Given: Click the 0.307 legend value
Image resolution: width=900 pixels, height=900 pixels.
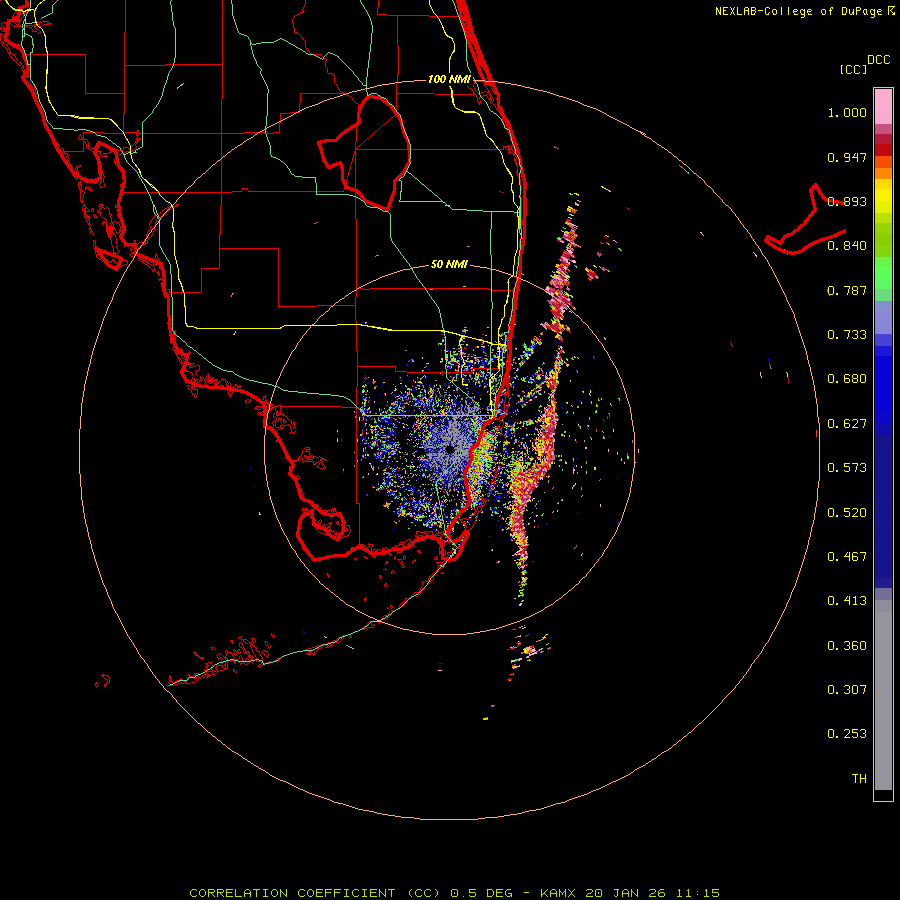Looking at the screenshot, I should tap(847, 690).
